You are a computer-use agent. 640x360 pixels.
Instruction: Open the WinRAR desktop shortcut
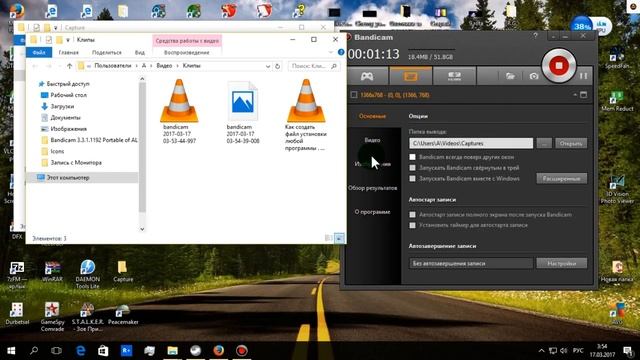tap(52, 271)
